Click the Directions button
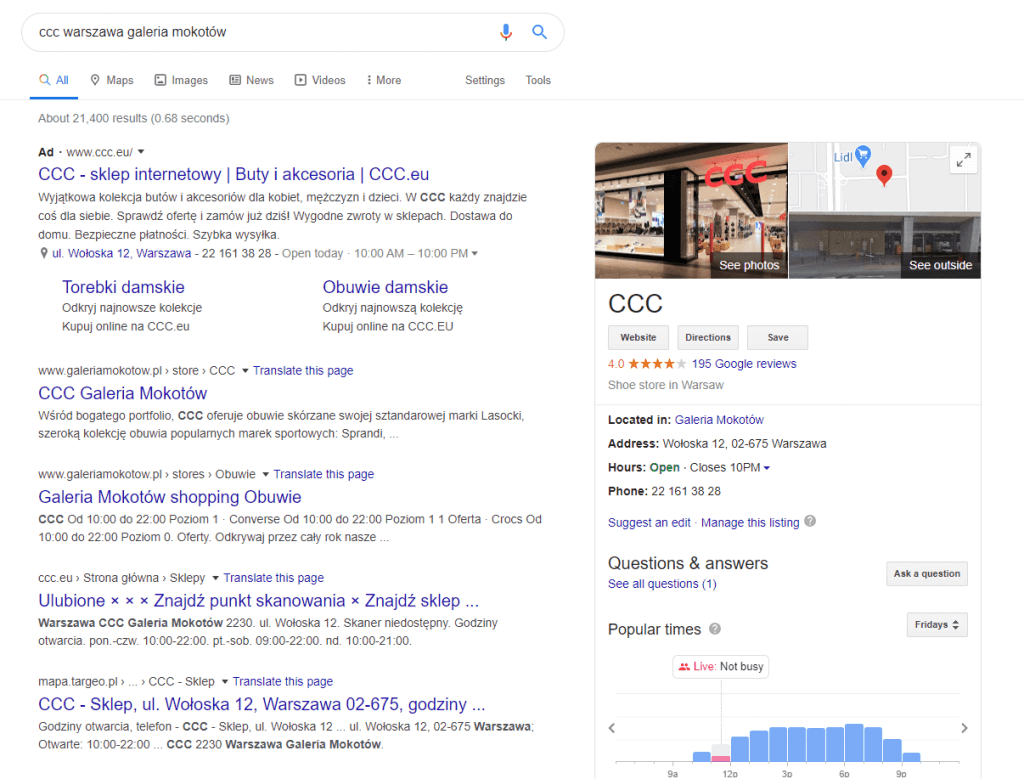1024x779 pixels. pos(708,338)
